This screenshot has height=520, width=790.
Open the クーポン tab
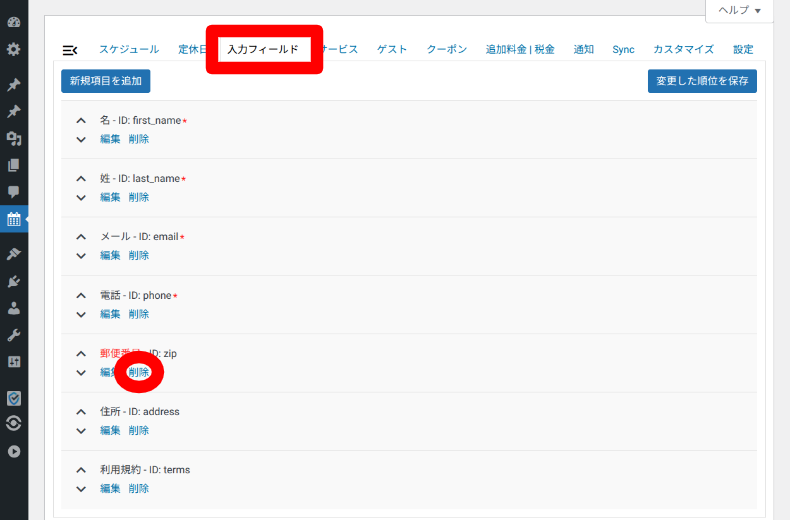pos(446,49)
